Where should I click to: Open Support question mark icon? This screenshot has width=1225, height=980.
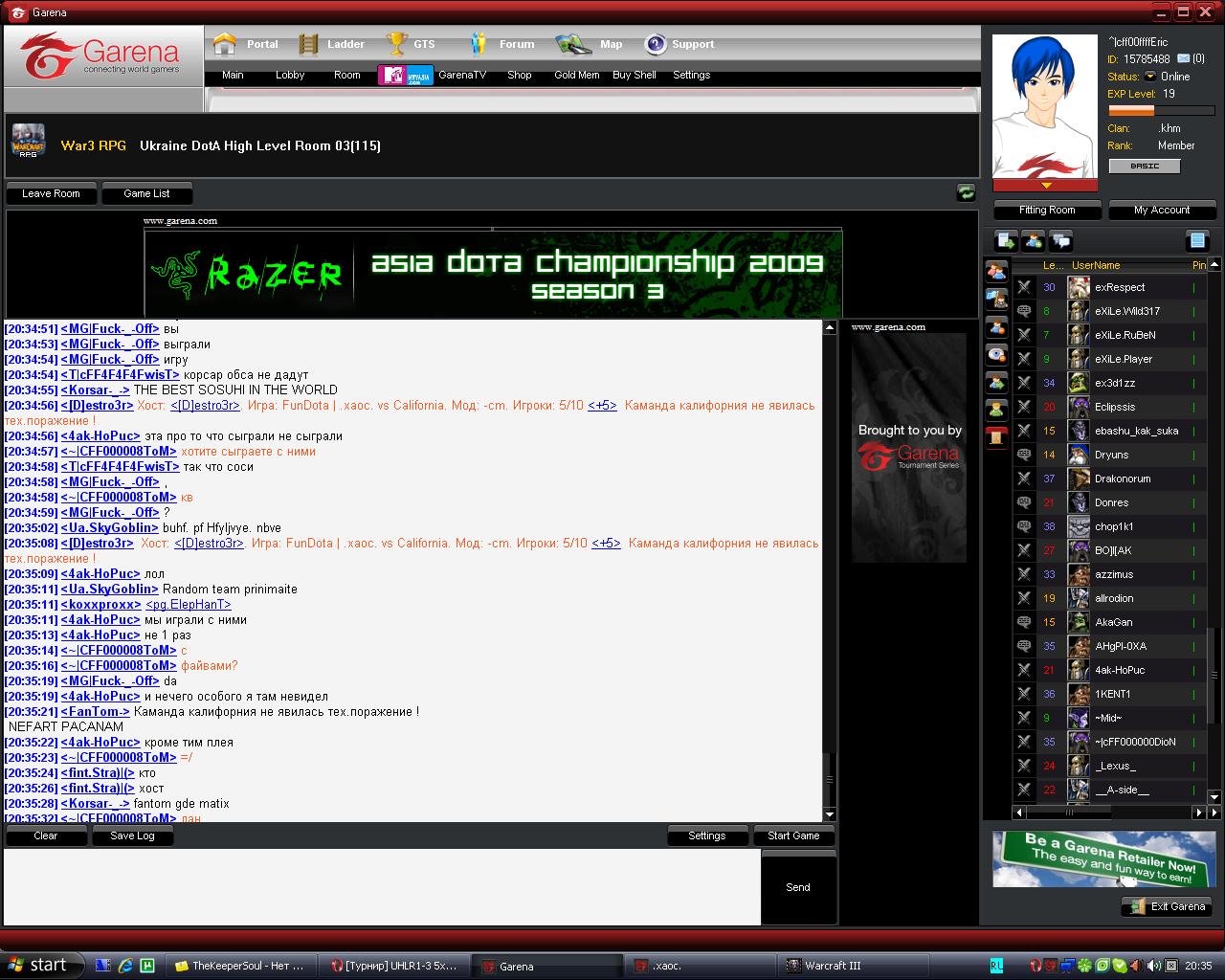click(656, 44)
